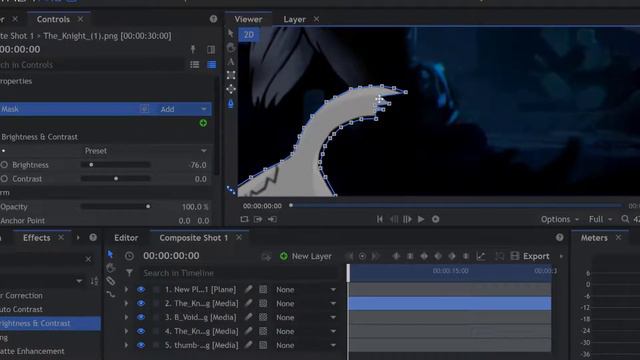Switch to the Viewer tab
The height and width of the screenshot is (360, 640).
pyautogui.click(x=248, y=19)
